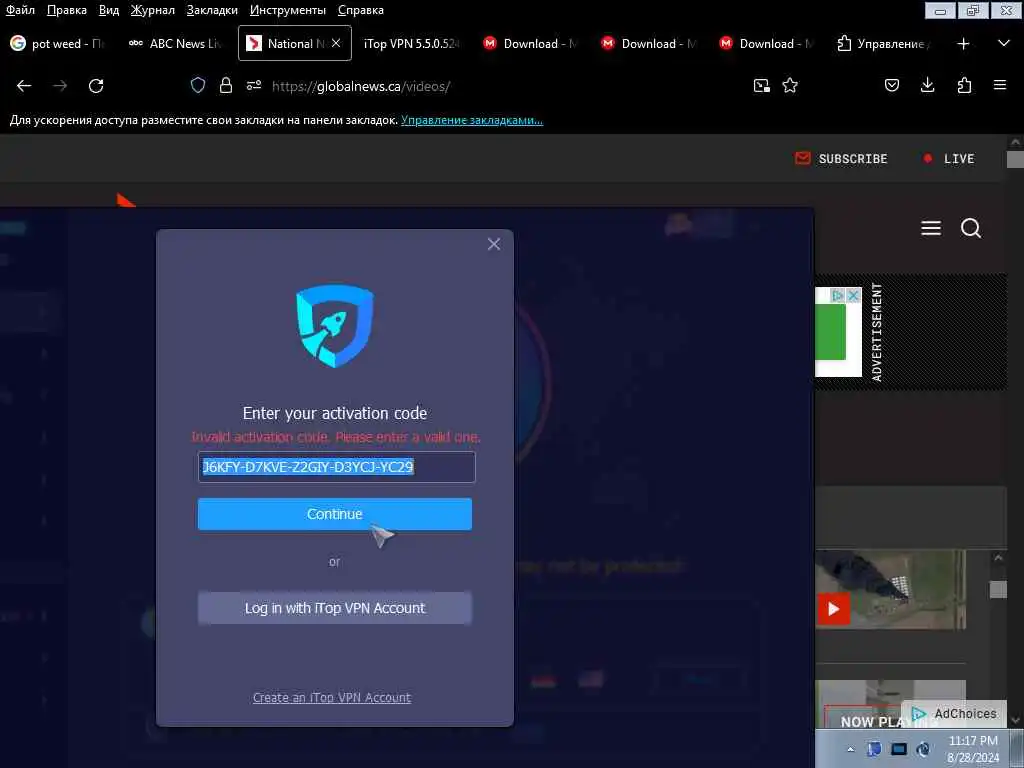Open the Global News hamburger menu
The width and height of the screenshot is (1024, 768).
[x=931, y=228]
